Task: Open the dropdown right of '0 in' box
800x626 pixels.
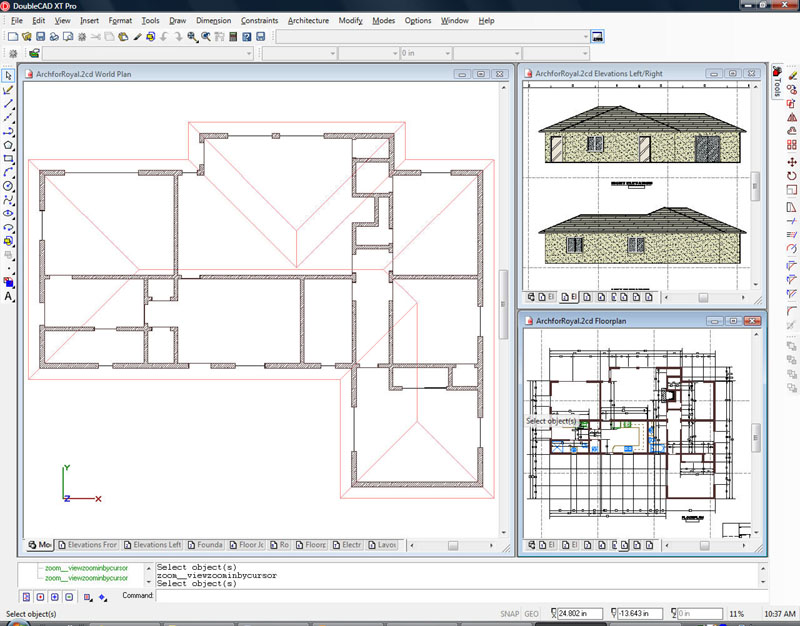Action: (x=487, y=53)
